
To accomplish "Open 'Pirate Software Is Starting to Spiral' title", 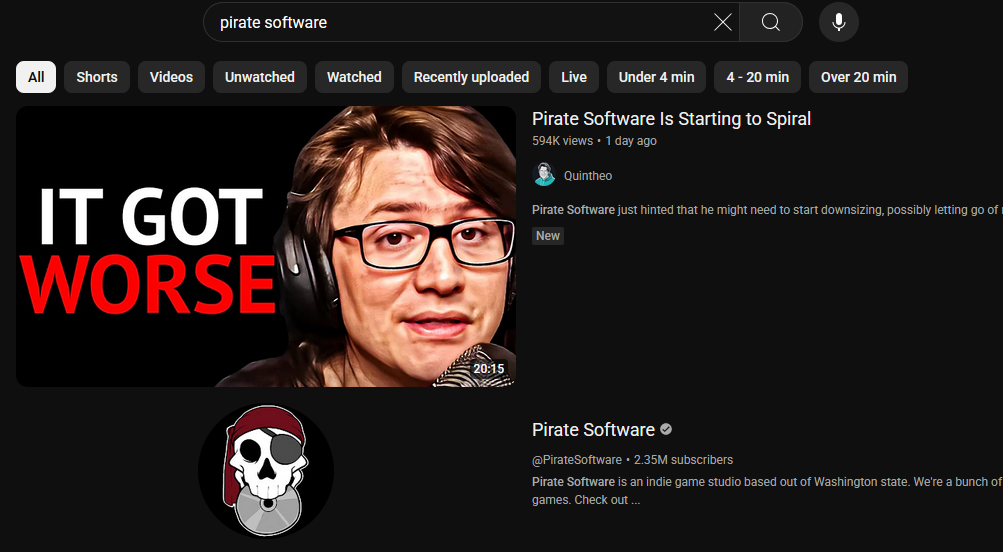I will click(672, 119).
